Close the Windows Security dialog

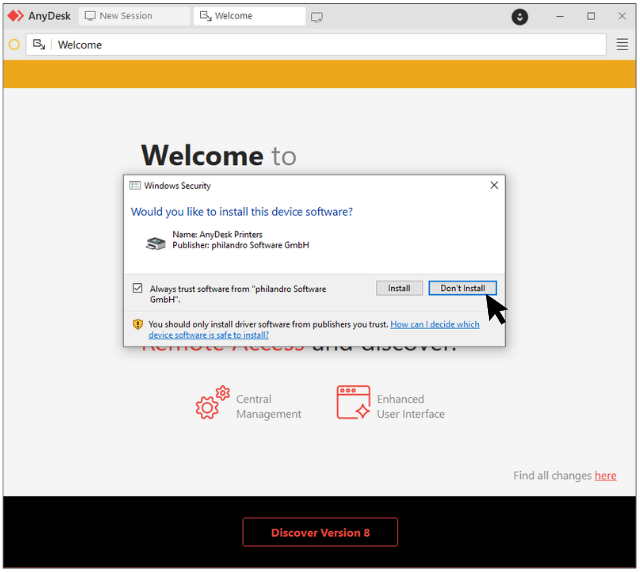pos(494,185)
